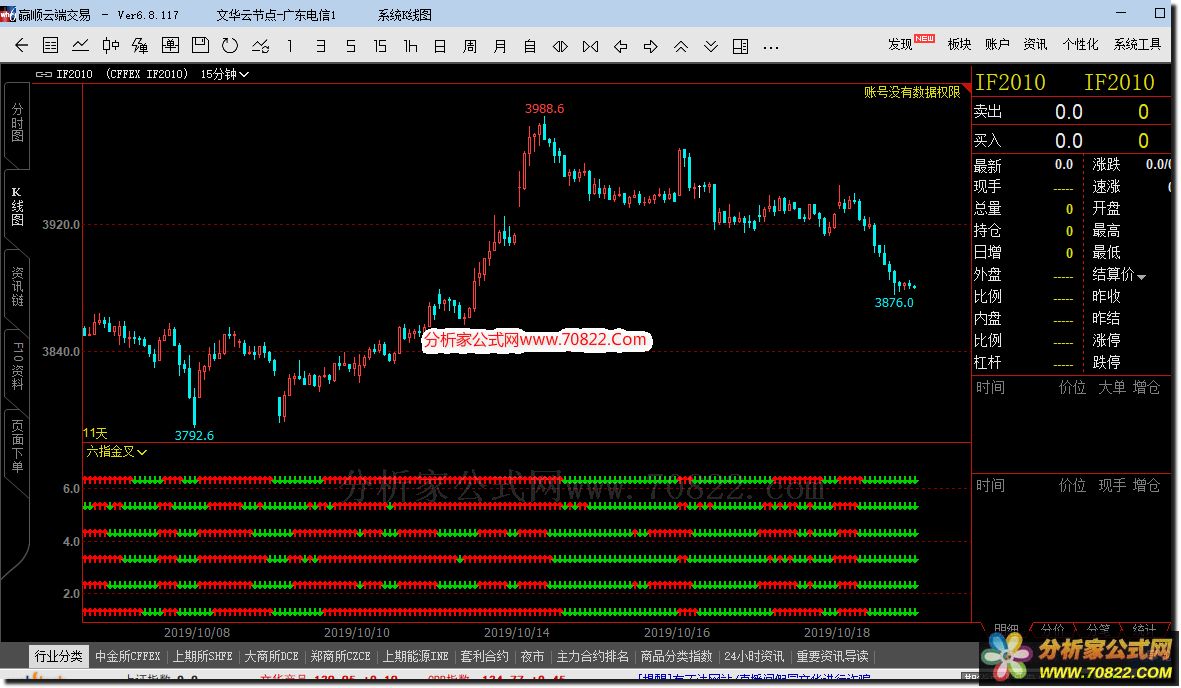Switch to the F10资料 side tab
The width and height of the screenshot is (1181, 688).
click(x=17, y=366)
